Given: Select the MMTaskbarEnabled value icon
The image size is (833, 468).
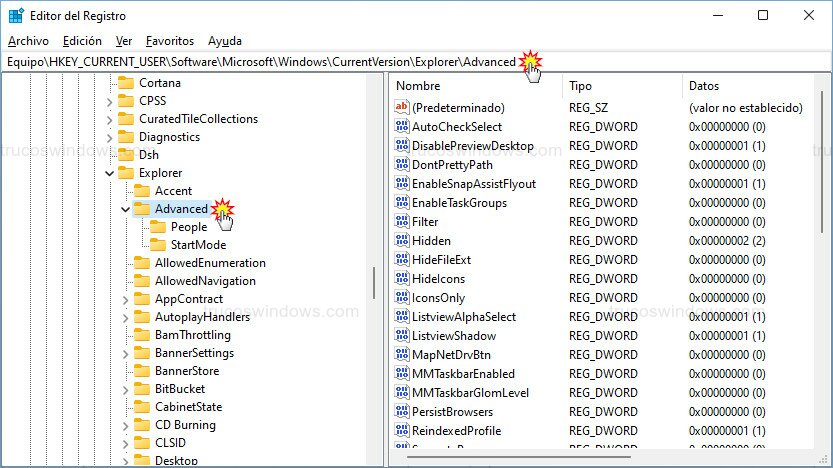Looking at the screenshot, I should 402,374.
